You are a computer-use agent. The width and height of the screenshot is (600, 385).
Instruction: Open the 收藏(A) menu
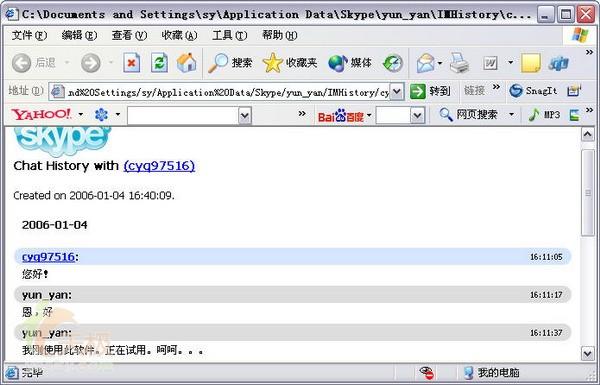179,36
